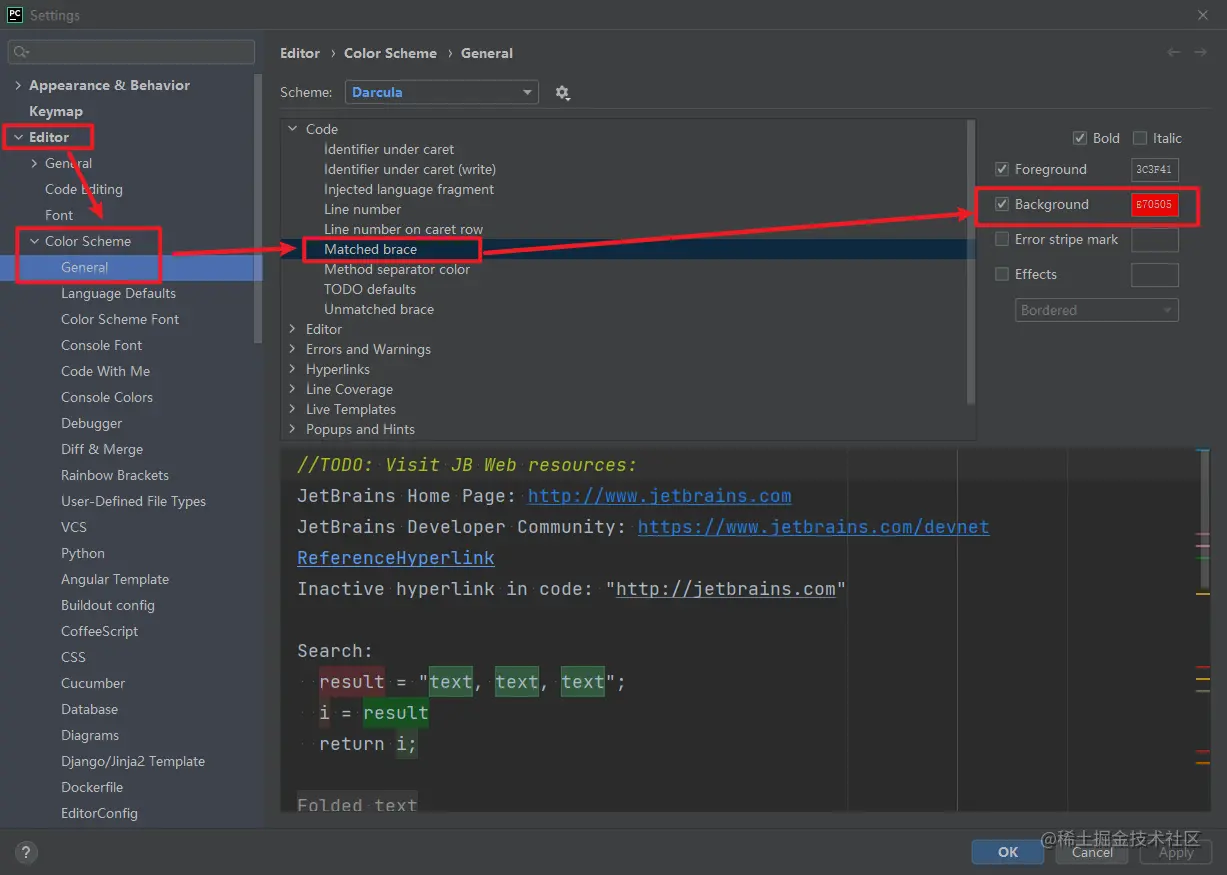Select Method separator color item
This screenshot has height=875, width=1227.
[397, 269]
